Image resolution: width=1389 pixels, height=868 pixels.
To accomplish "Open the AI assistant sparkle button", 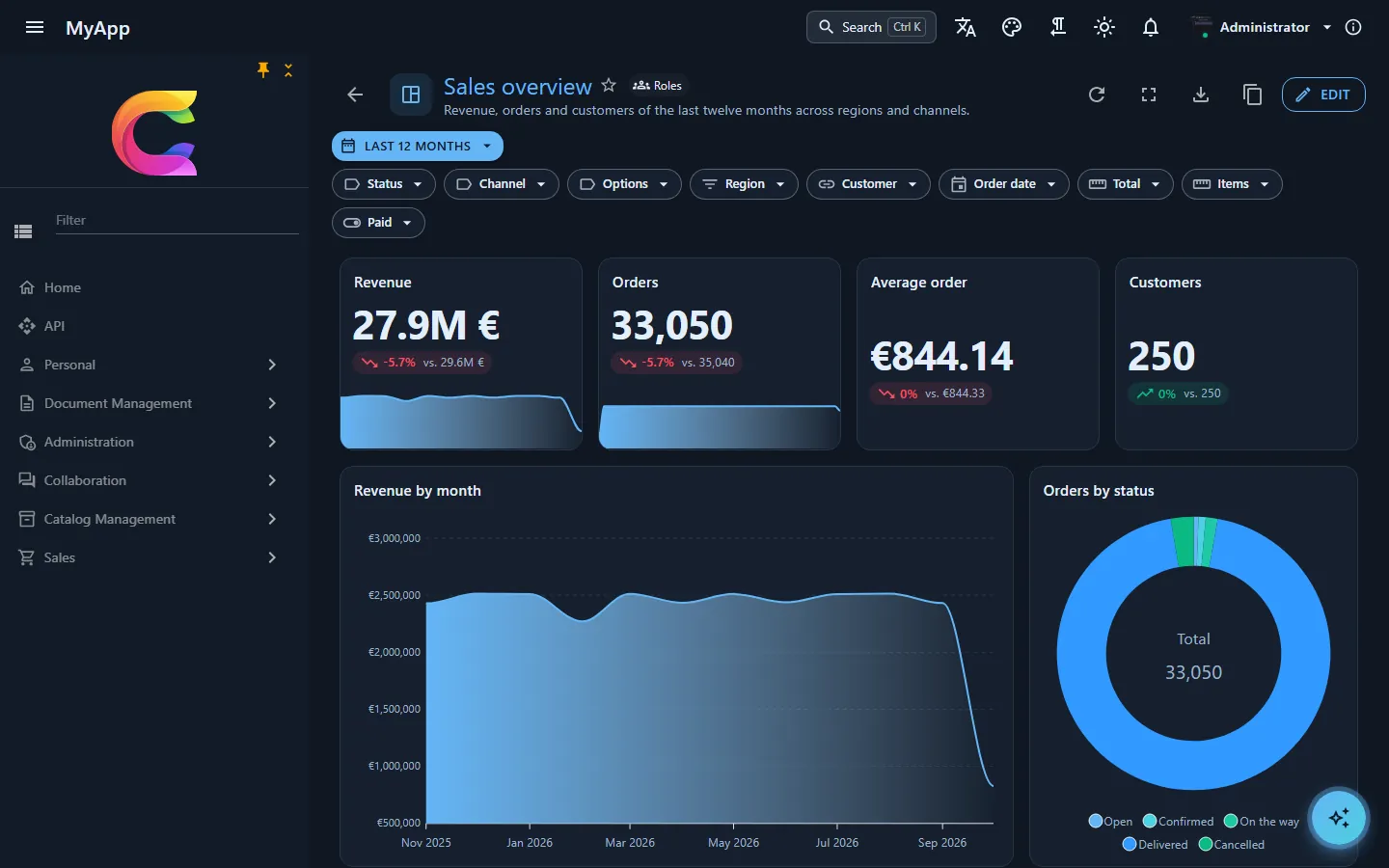I will click(1339, 818).
